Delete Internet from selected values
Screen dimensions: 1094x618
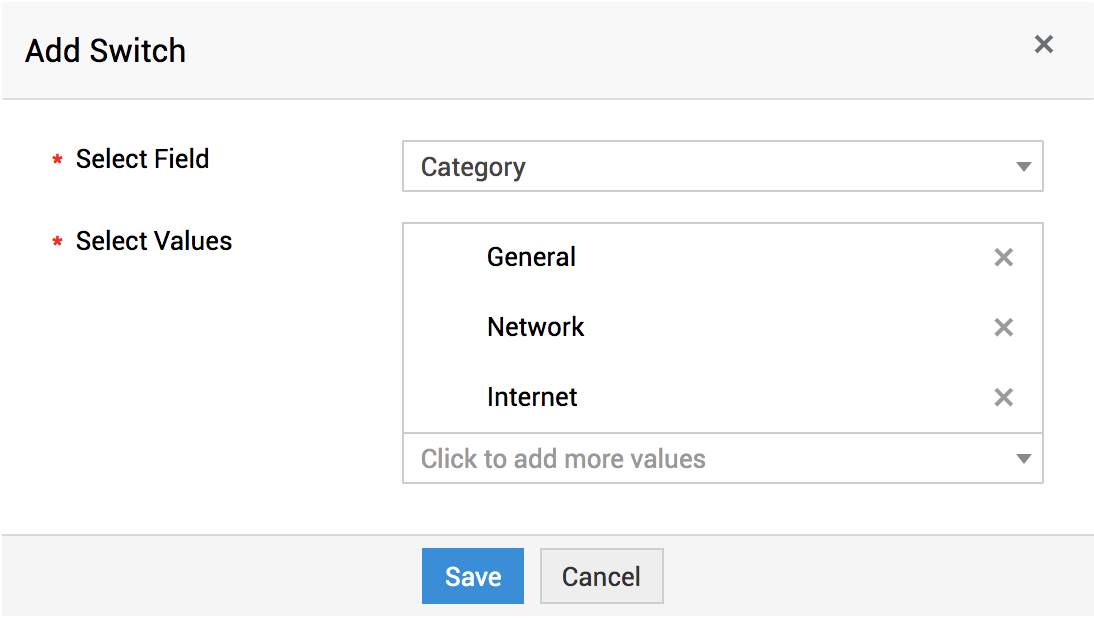(1003, 398)
